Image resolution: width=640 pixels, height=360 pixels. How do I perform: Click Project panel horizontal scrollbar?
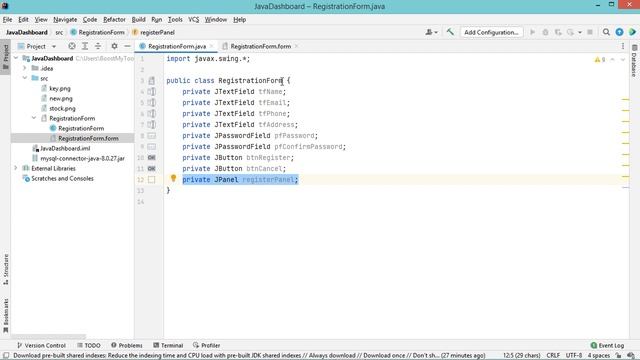[x=48, y=337]
